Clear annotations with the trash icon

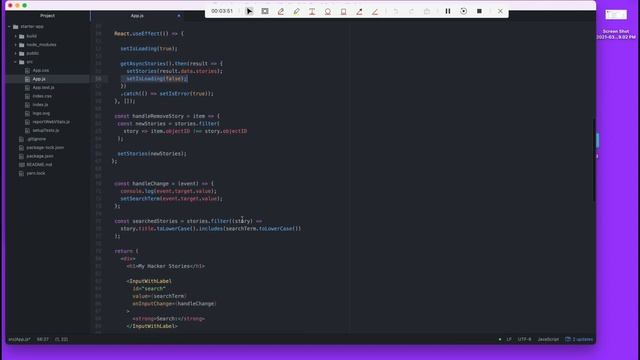[427, 11]
